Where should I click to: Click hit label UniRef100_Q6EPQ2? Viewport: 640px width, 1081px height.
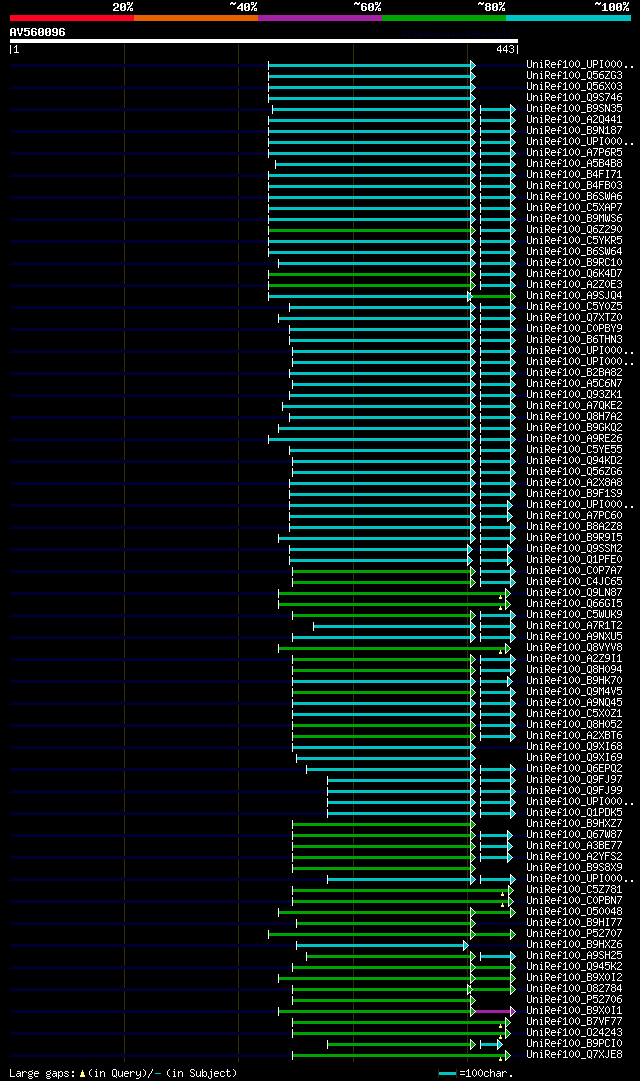[x=574, y=770]
